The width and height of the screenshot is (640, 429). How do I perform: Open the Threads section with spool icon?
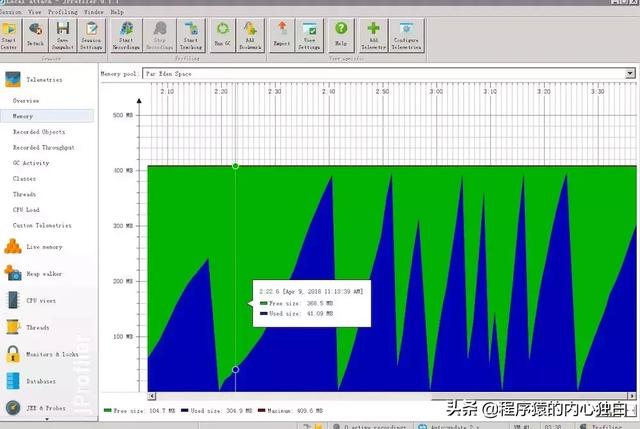38,327
